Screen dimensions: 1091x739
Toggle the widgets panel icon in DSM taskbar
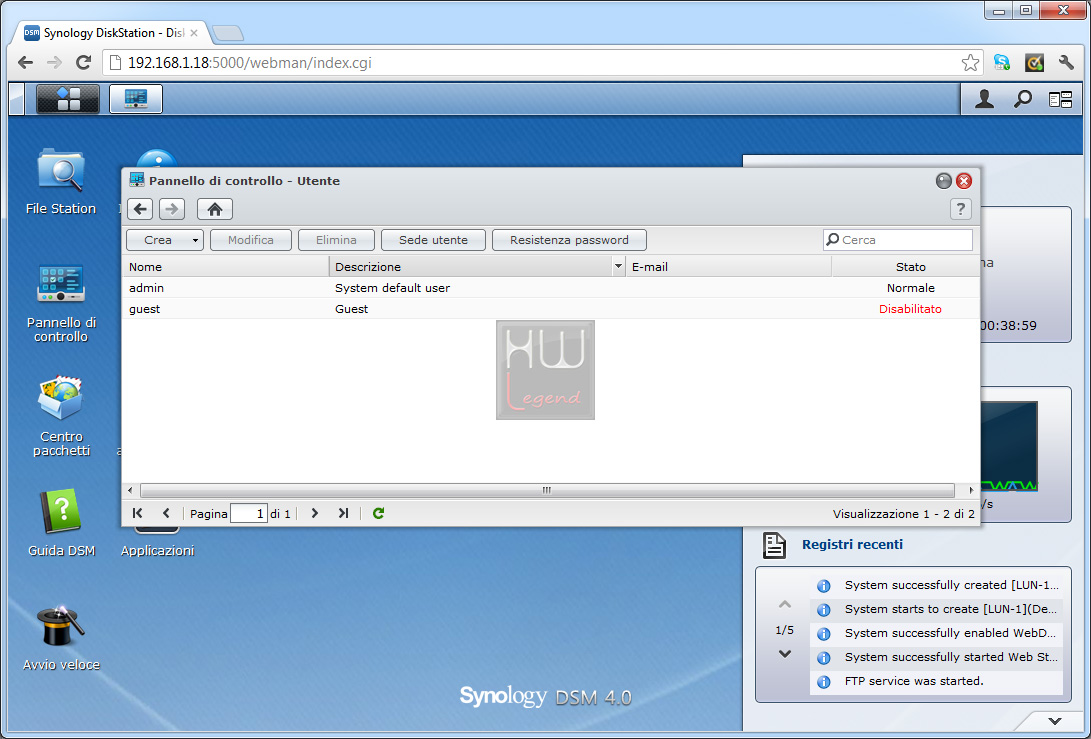coord(1060,100)
